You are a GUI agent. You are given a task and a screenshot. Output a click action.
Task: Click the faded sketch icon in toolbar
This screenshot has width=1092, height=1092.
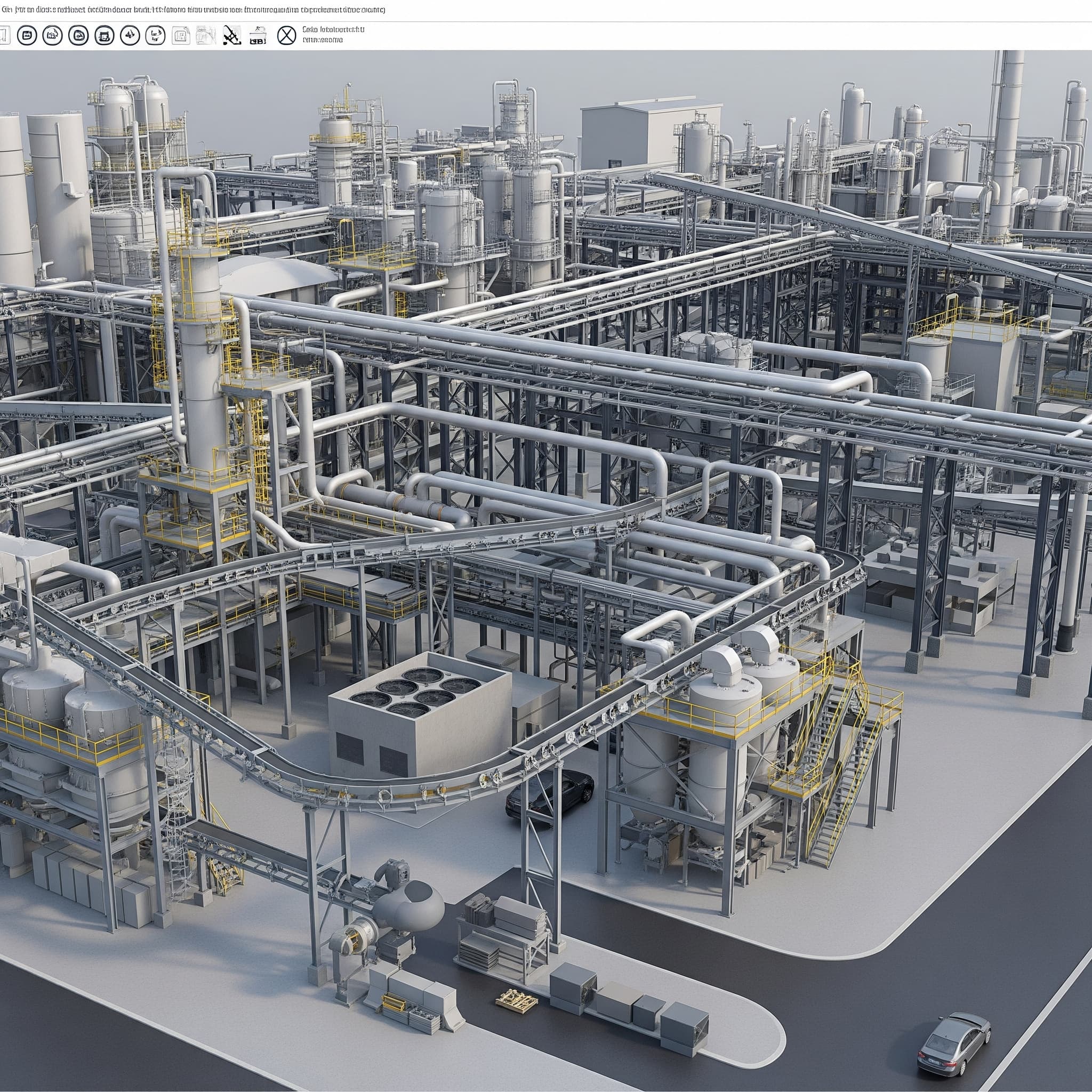point(206,36)
